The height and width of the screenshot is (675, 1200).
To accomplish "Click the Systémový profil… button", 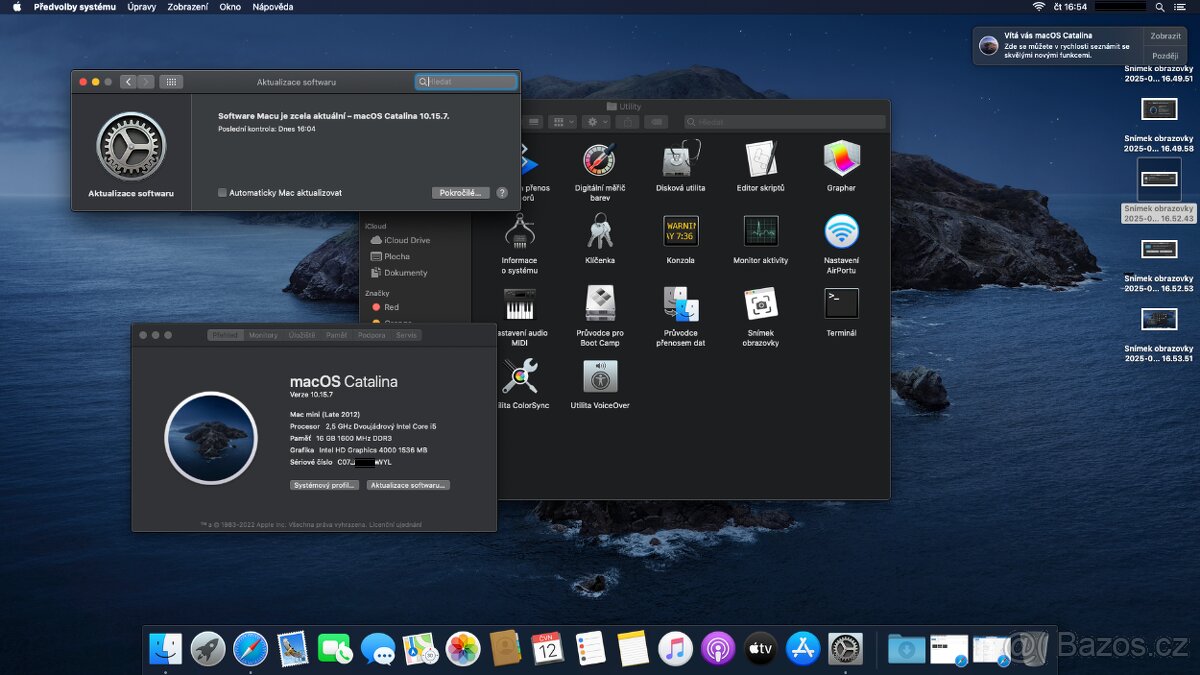I will click(324, 485).
